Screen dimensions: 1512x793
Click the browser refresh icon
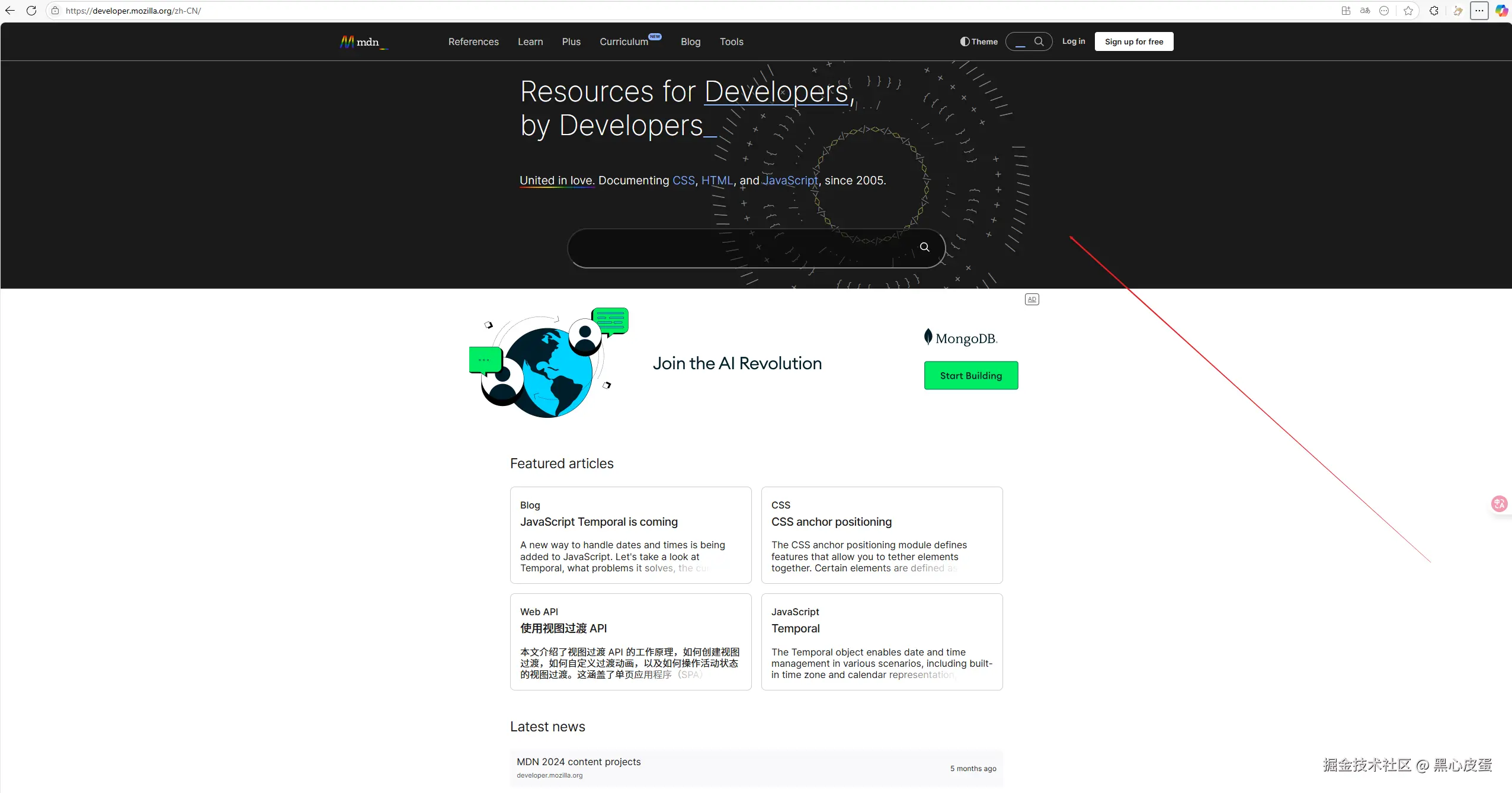tap(31, 11)
